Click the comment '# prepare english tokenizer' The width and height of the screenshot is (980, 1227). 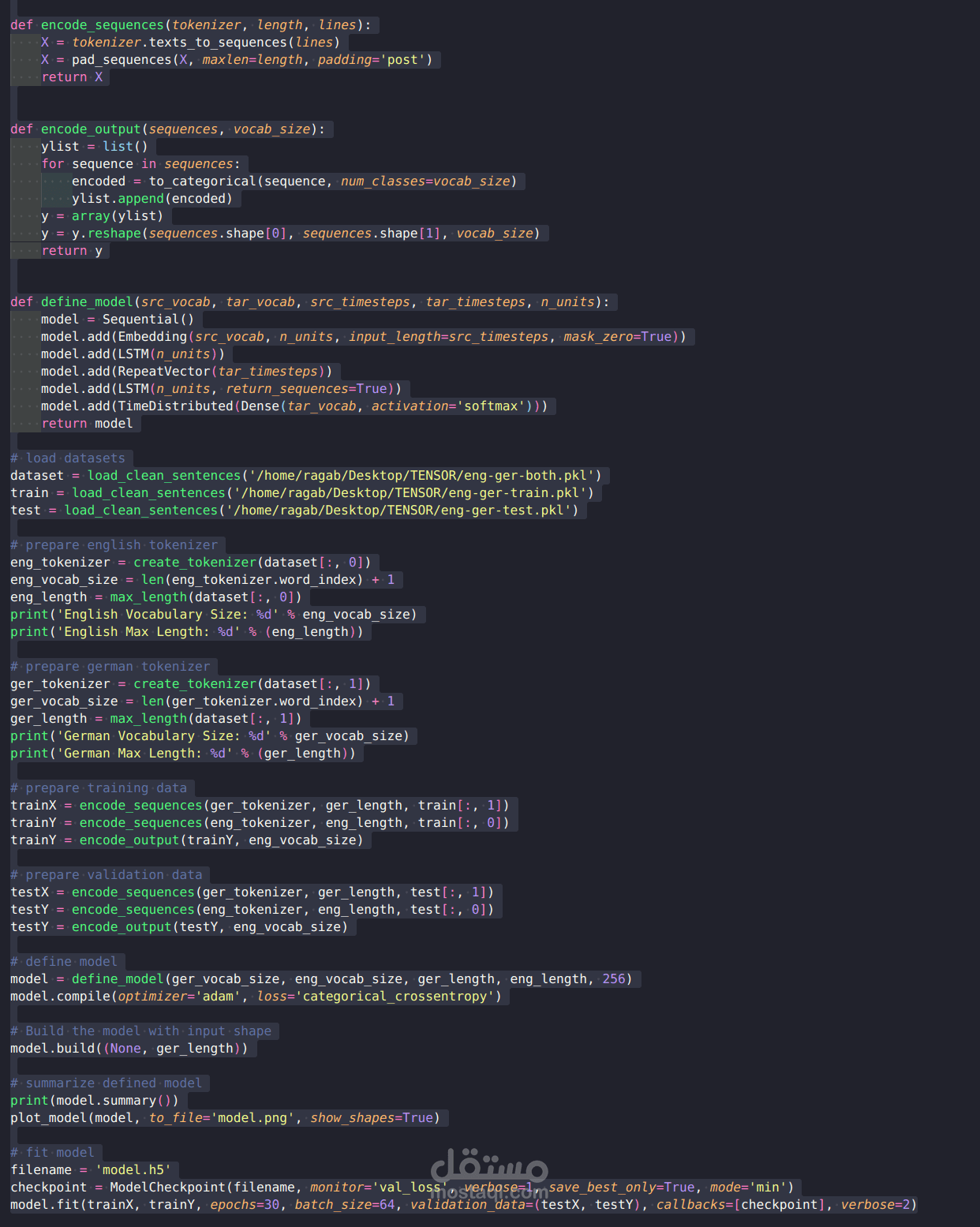point(114,545)
